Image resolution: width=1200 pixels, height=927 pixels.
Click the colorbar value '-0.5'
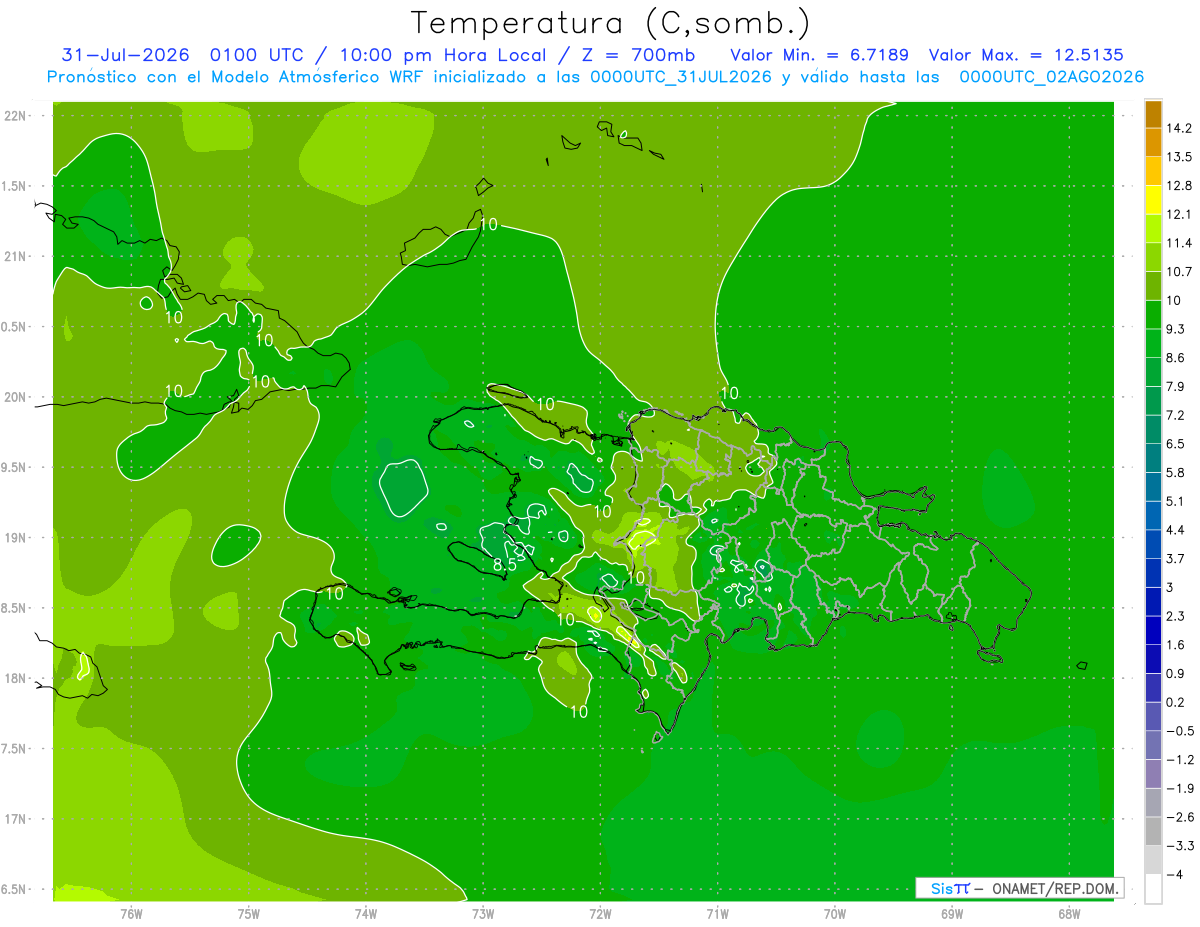[x=1179, y=731]
